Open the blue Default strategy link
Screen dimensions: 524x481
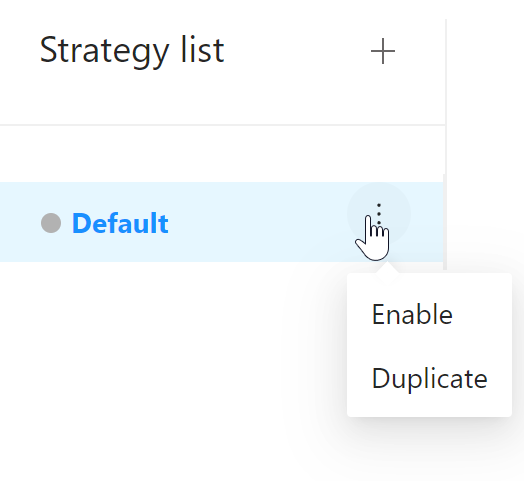120,223
